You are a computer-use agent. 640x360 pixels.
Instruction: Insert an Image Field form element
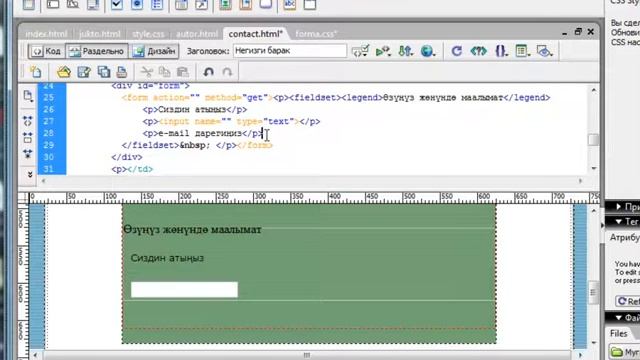click(x=225, y=4)
